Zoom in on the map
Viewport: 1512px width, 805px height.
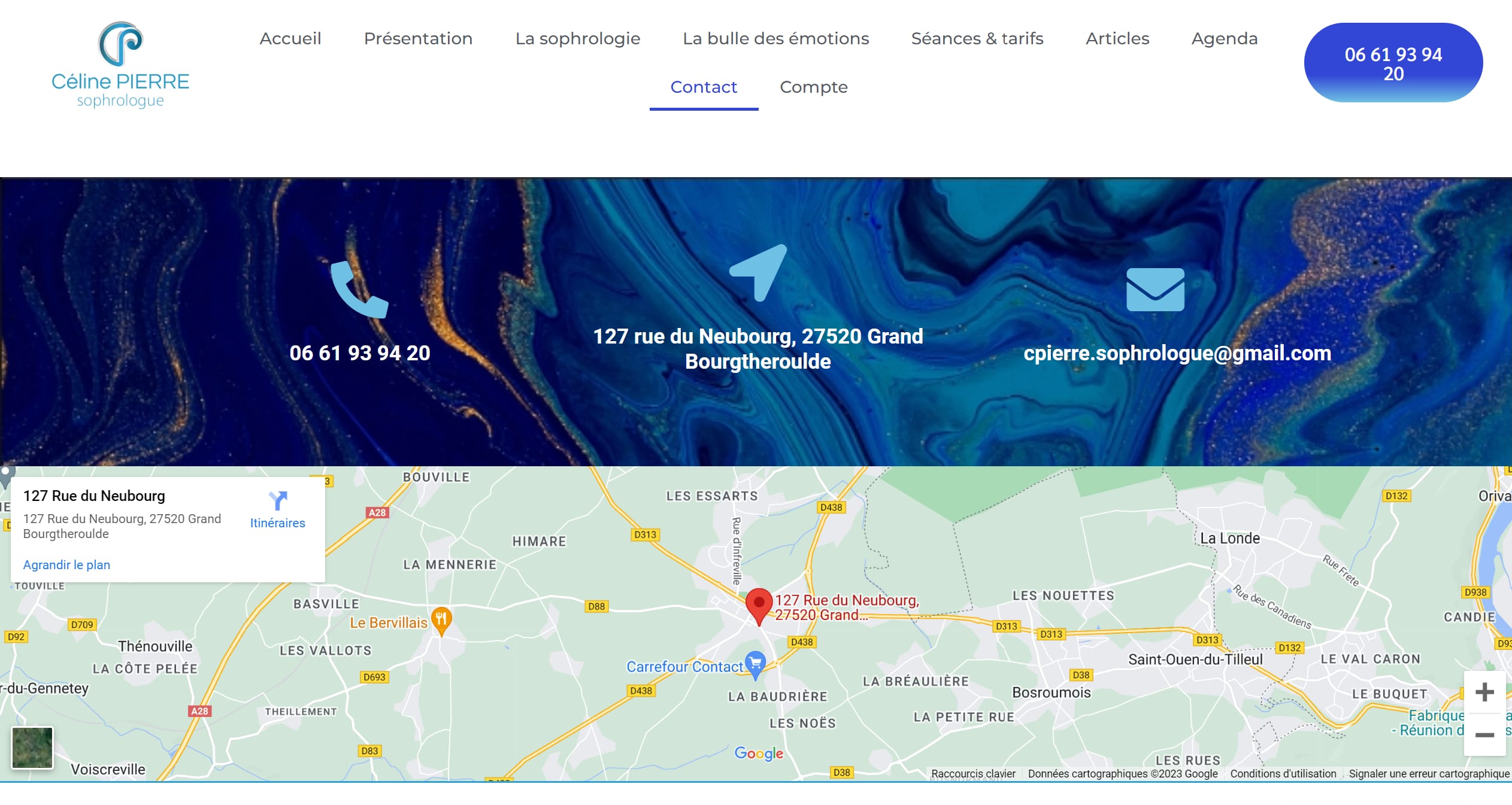1484,692
